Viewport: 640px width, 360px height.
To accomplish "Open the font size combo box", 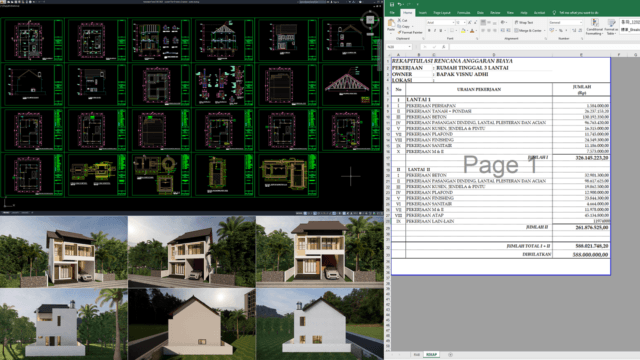I will (x=461, y=22).
